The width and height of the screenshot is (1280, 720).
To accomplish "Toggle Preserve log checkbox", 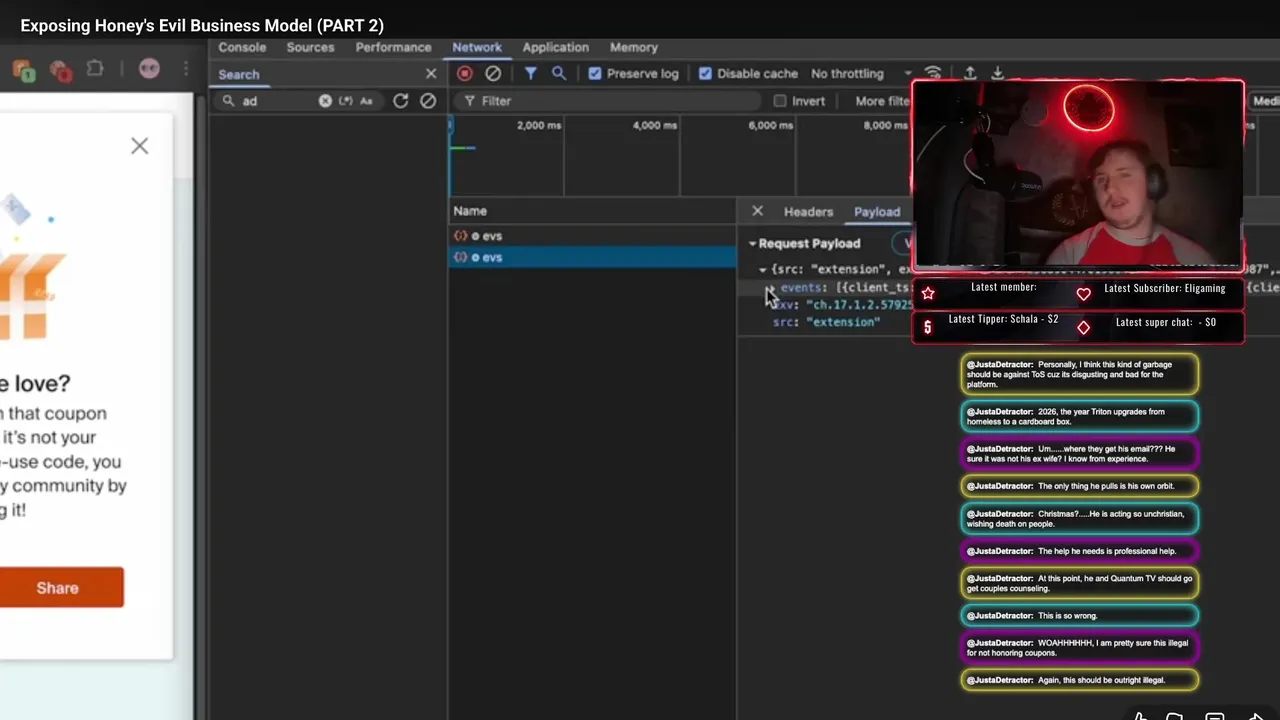I will tap(595, 73).
